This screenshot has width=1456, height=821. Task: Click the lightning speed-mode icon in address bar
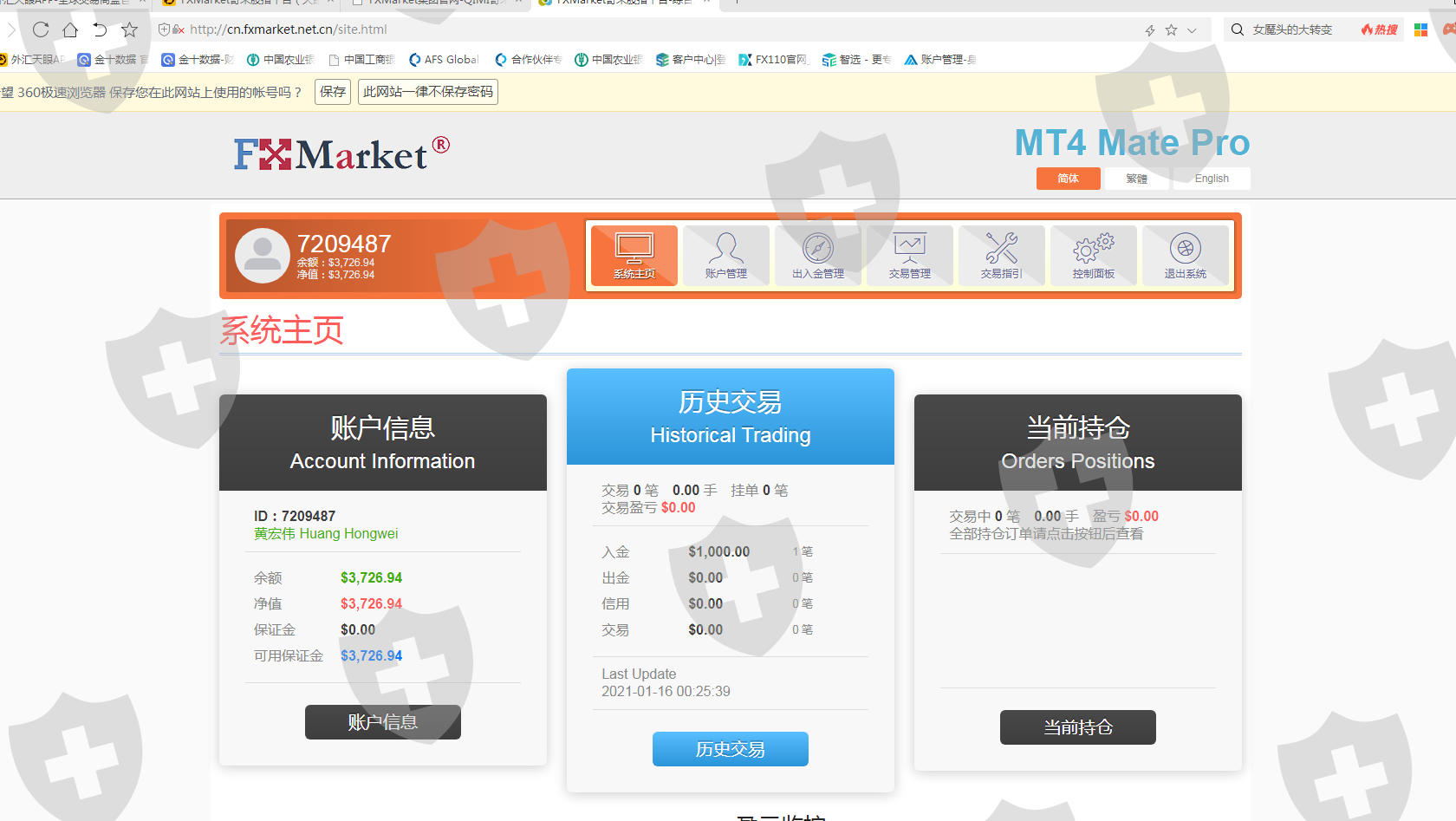pyautogui.click(x=1150, y=30)
